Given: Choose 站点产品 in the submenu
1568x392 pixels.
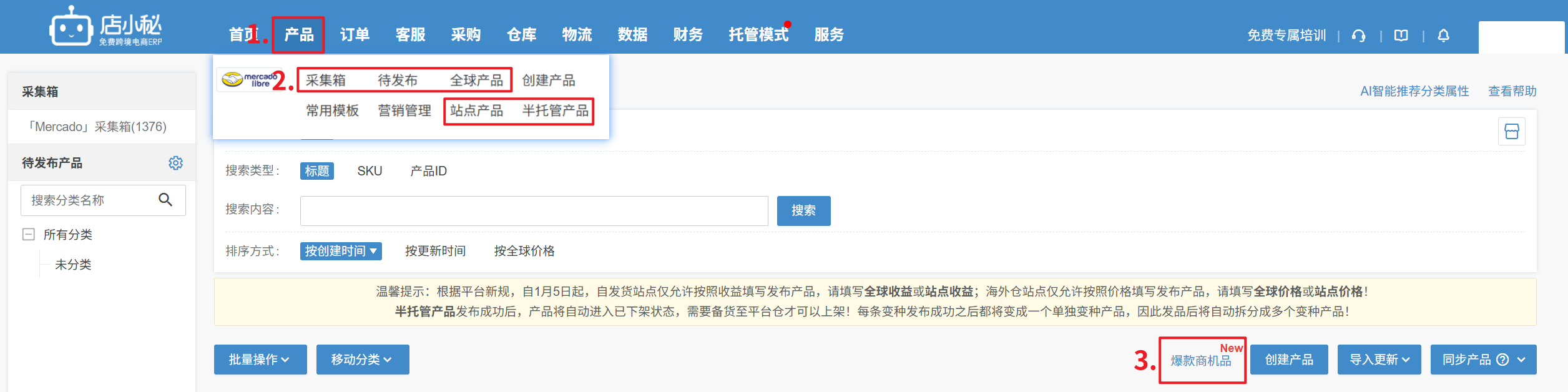Looking at the screenshot, I should [476, 111].
